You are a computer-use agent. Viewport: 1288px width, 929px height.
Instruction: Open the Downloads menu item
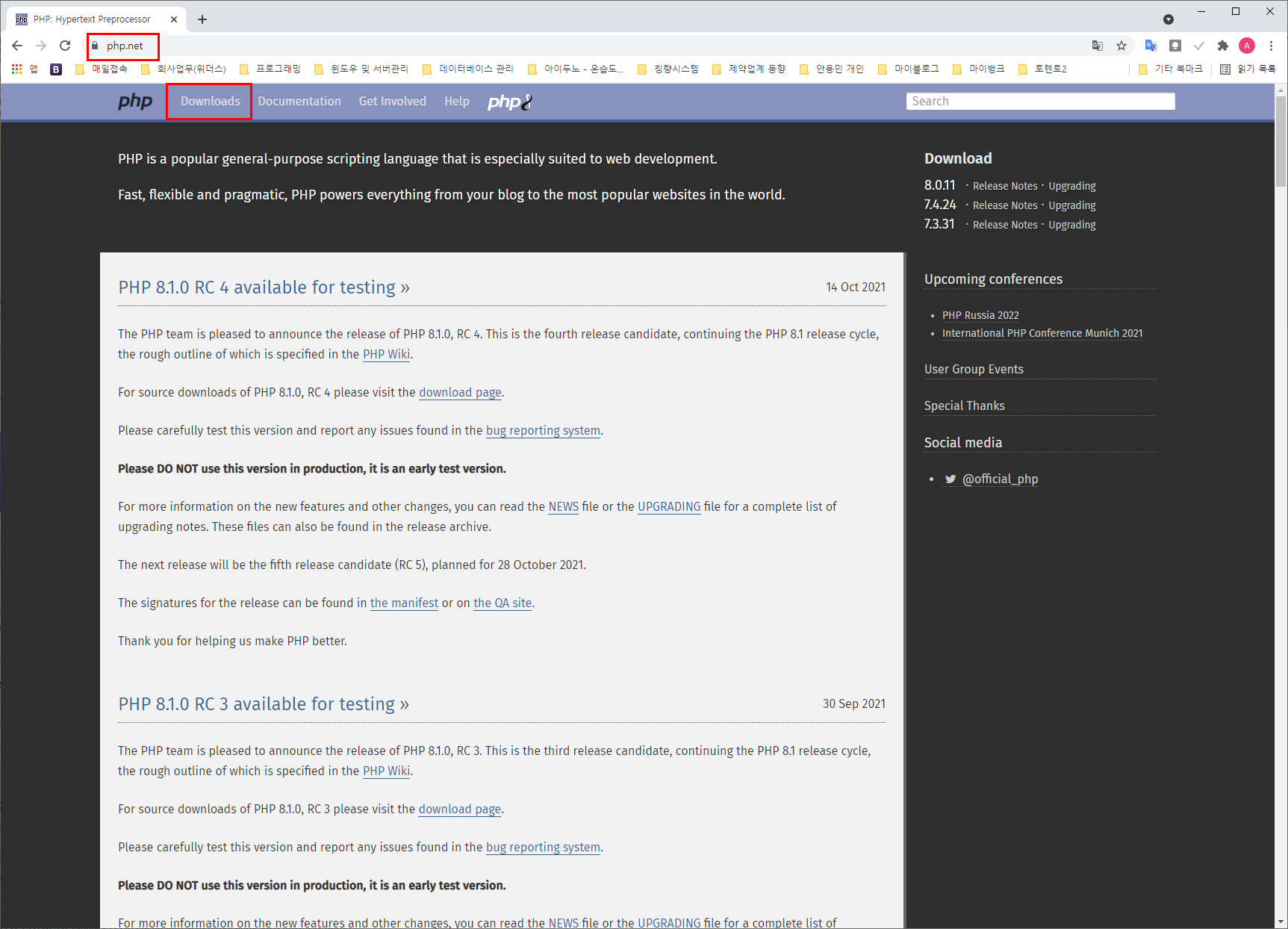[210, 102]
